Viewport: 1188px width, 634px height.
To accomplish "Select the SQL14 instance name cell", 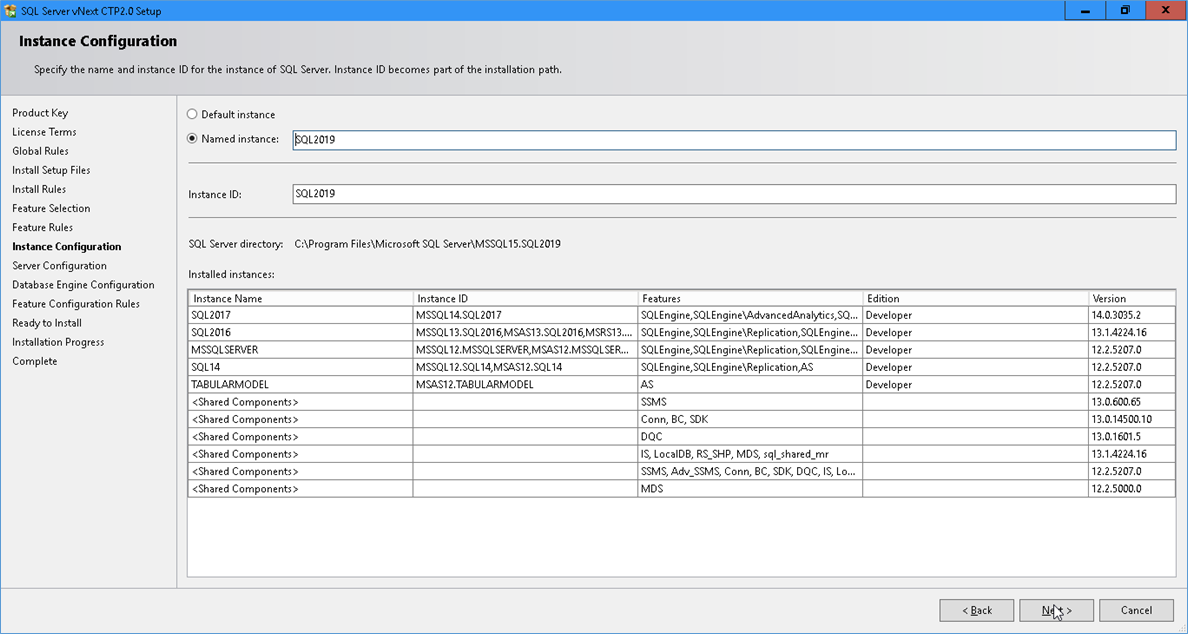I will click(x=301, y=367).
